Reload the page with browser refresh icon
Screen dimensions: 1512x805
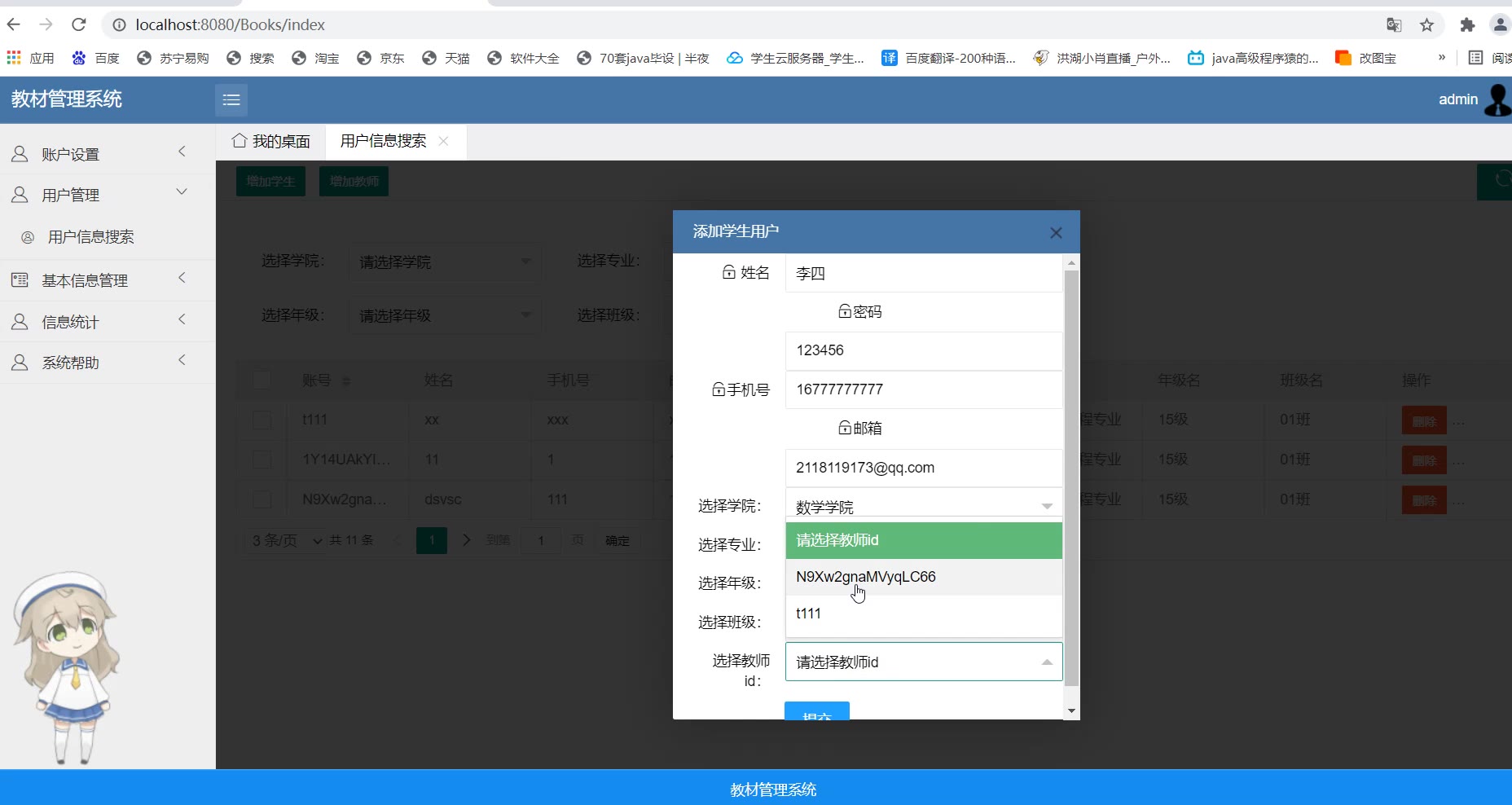click(x=79, y=24)
